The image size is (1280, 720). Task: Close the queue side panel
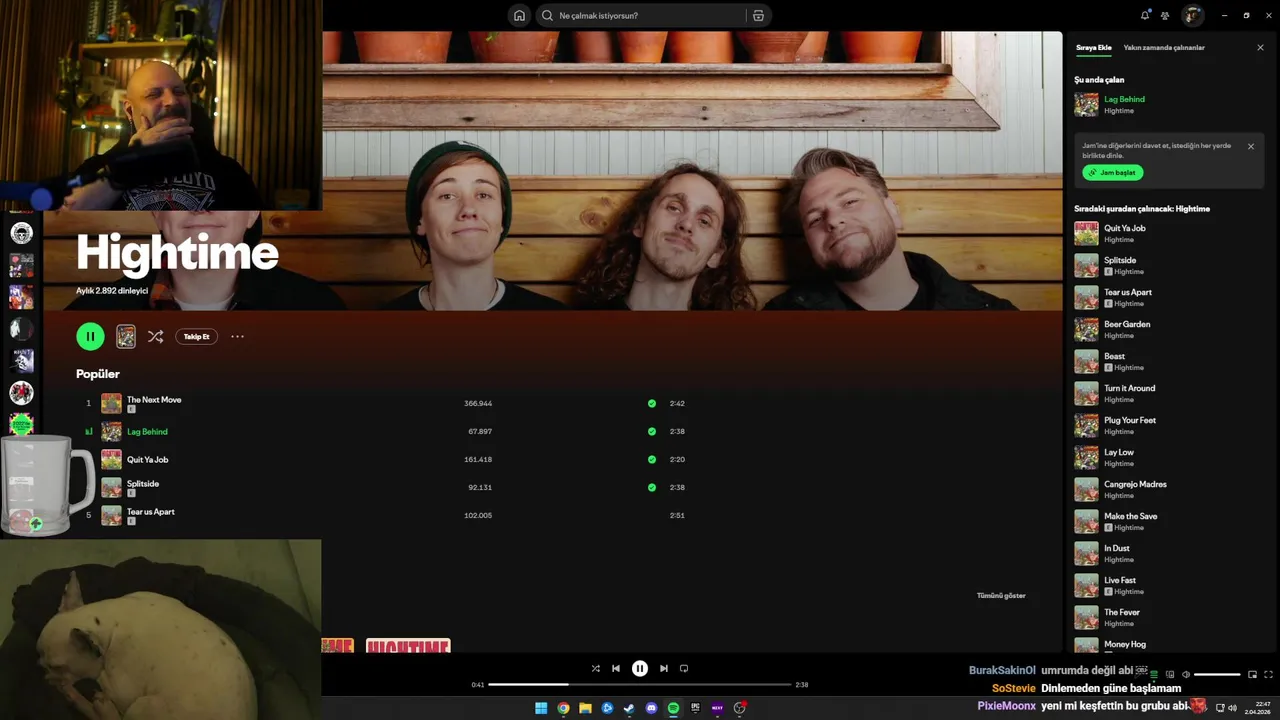[x=1260, y=47]
